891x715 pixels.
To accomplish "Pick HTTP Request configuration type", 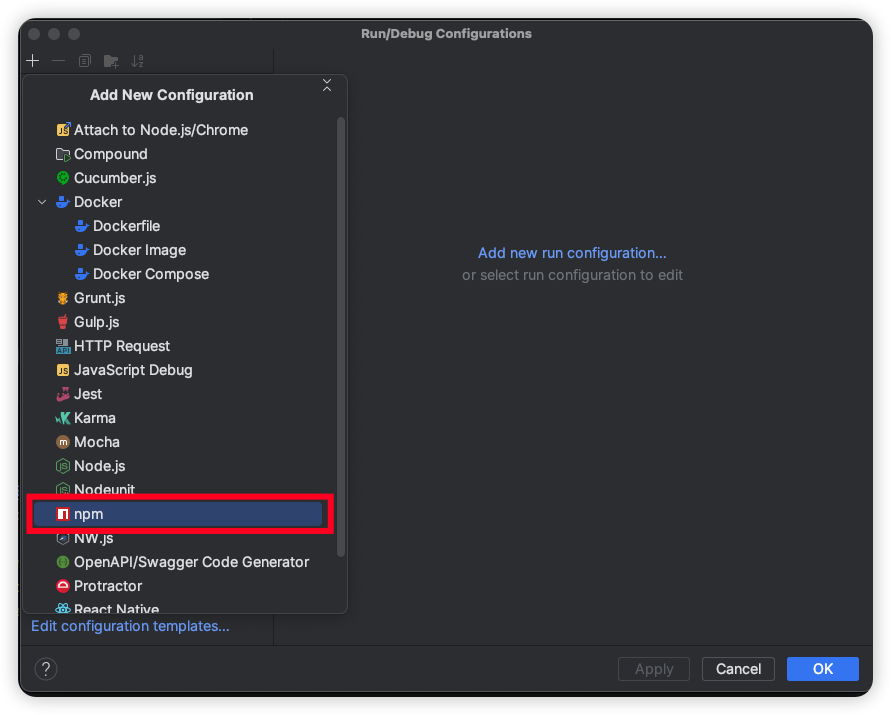I will (x=121, y=346).
